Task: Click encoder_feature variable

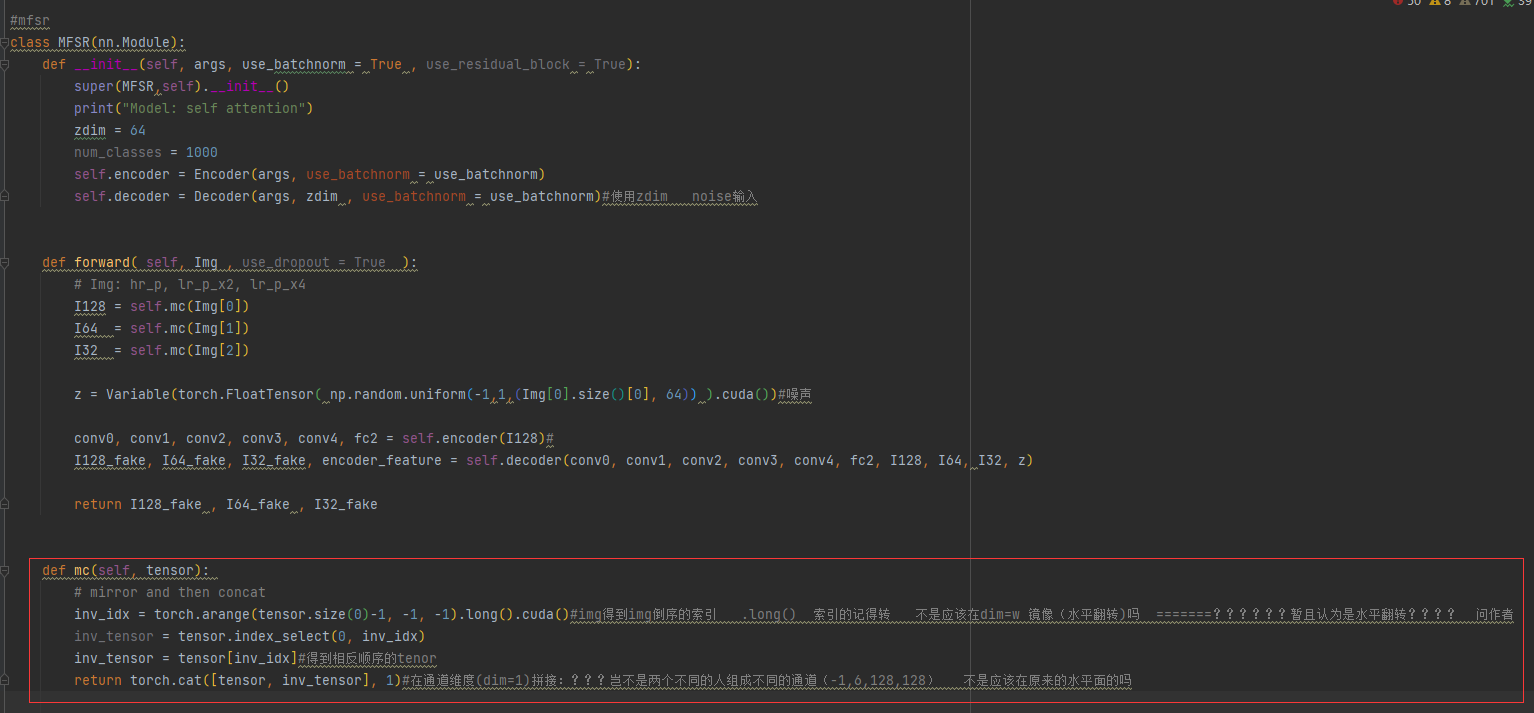Action: point(382,460)
